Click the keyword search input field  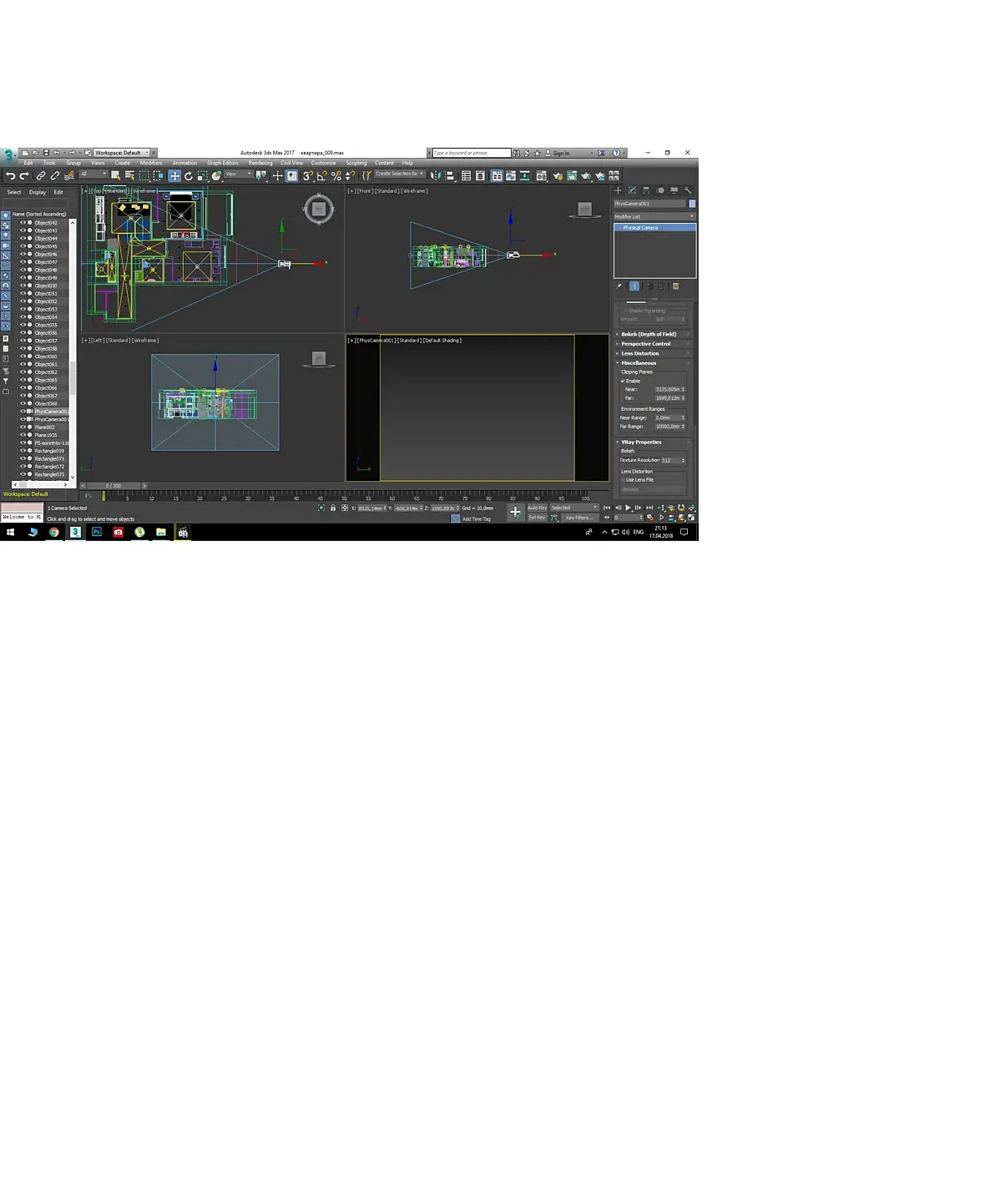click(x=471, y=153)
